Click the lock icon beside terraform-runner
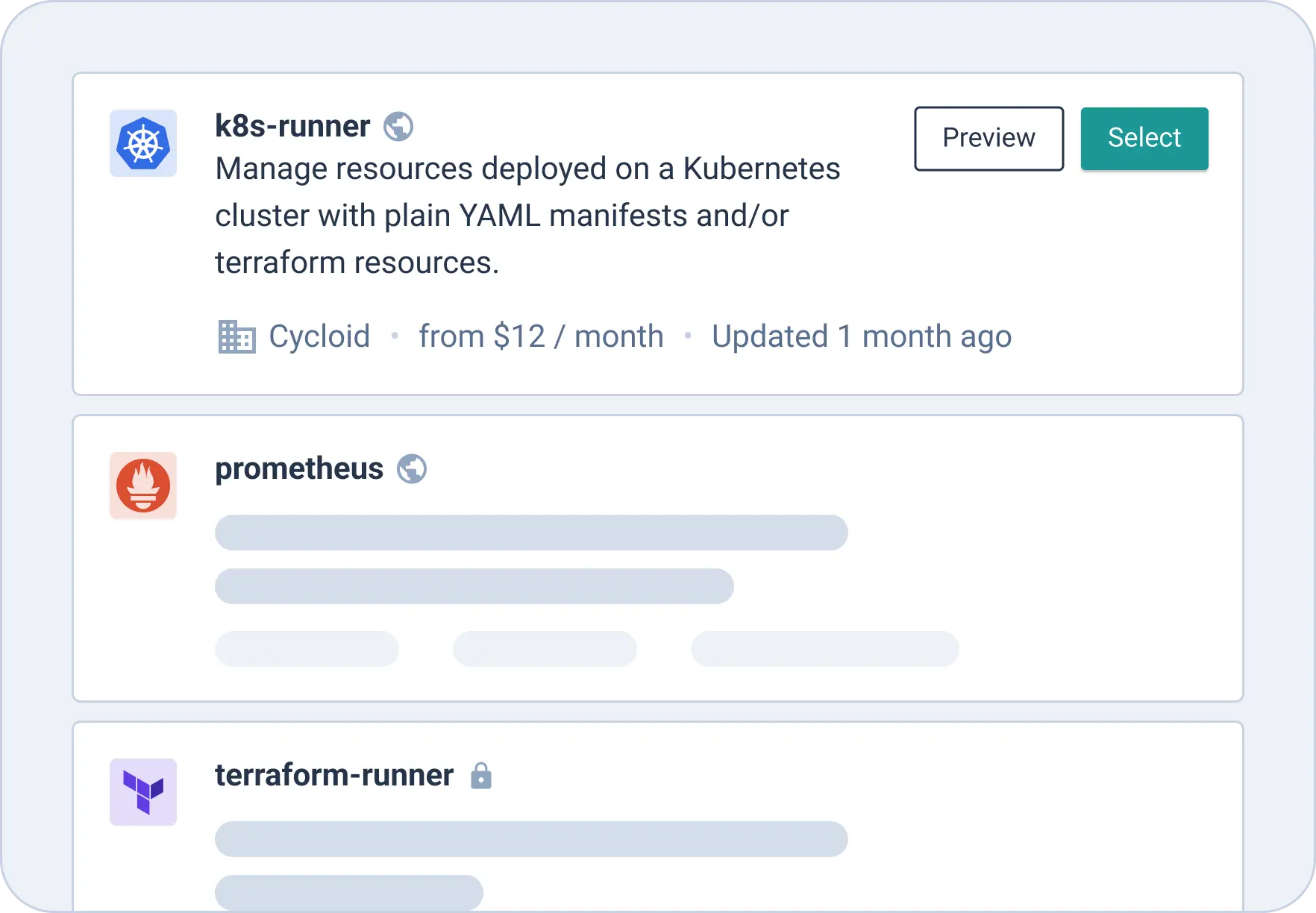 [481, 776]
